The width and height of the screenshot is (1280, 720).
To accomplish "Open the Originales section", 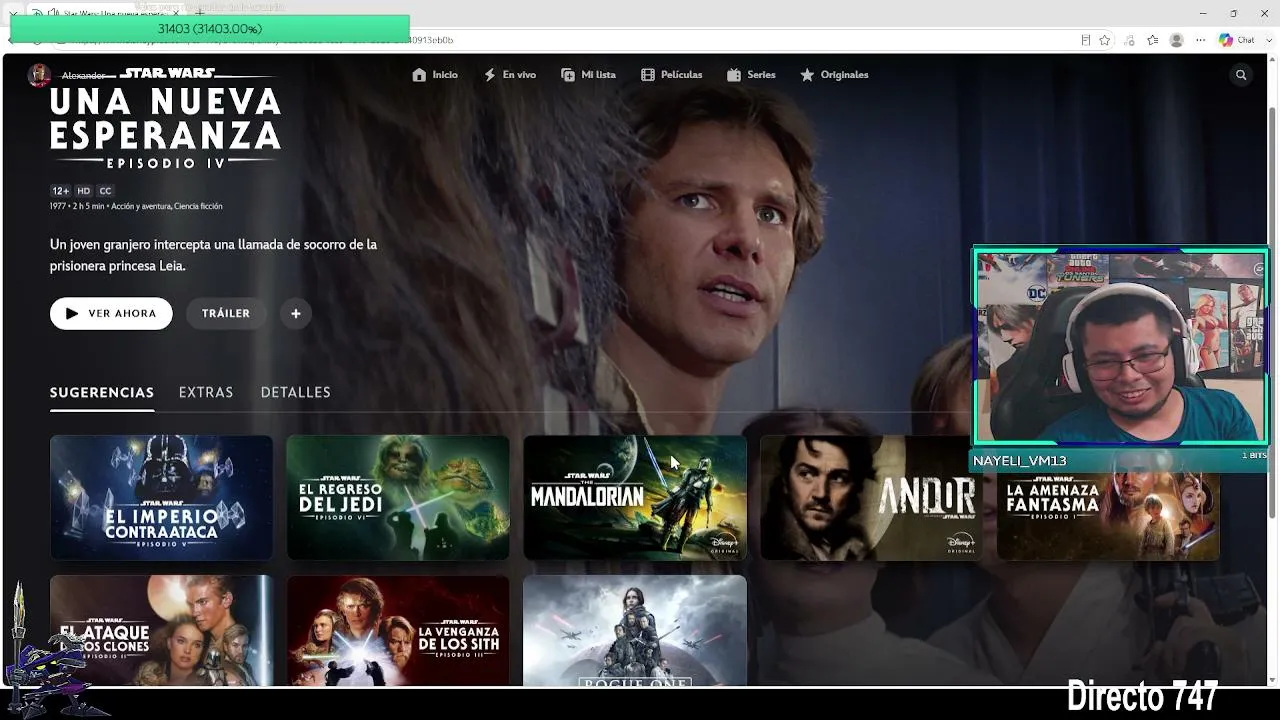I will pos(834,75).
